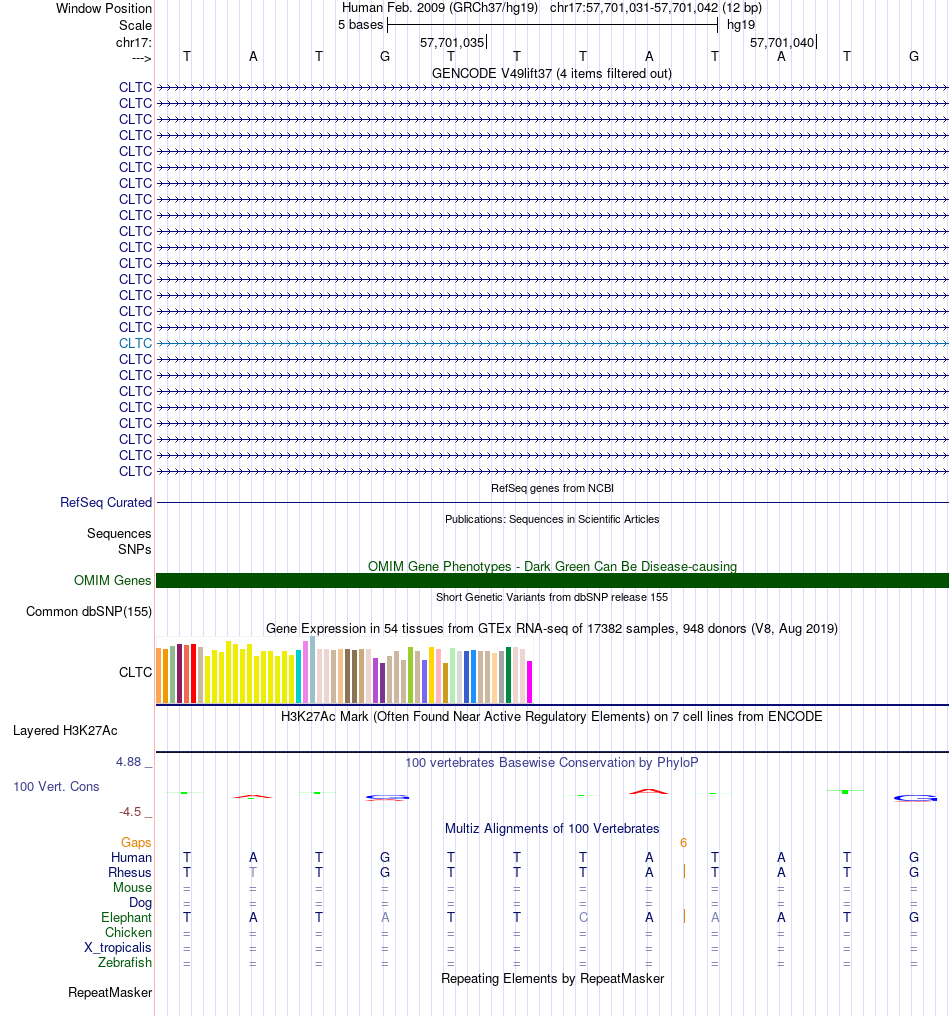Click 'GENCODE V49lift37 (4 items filtered out)' title

coord(551,74)
